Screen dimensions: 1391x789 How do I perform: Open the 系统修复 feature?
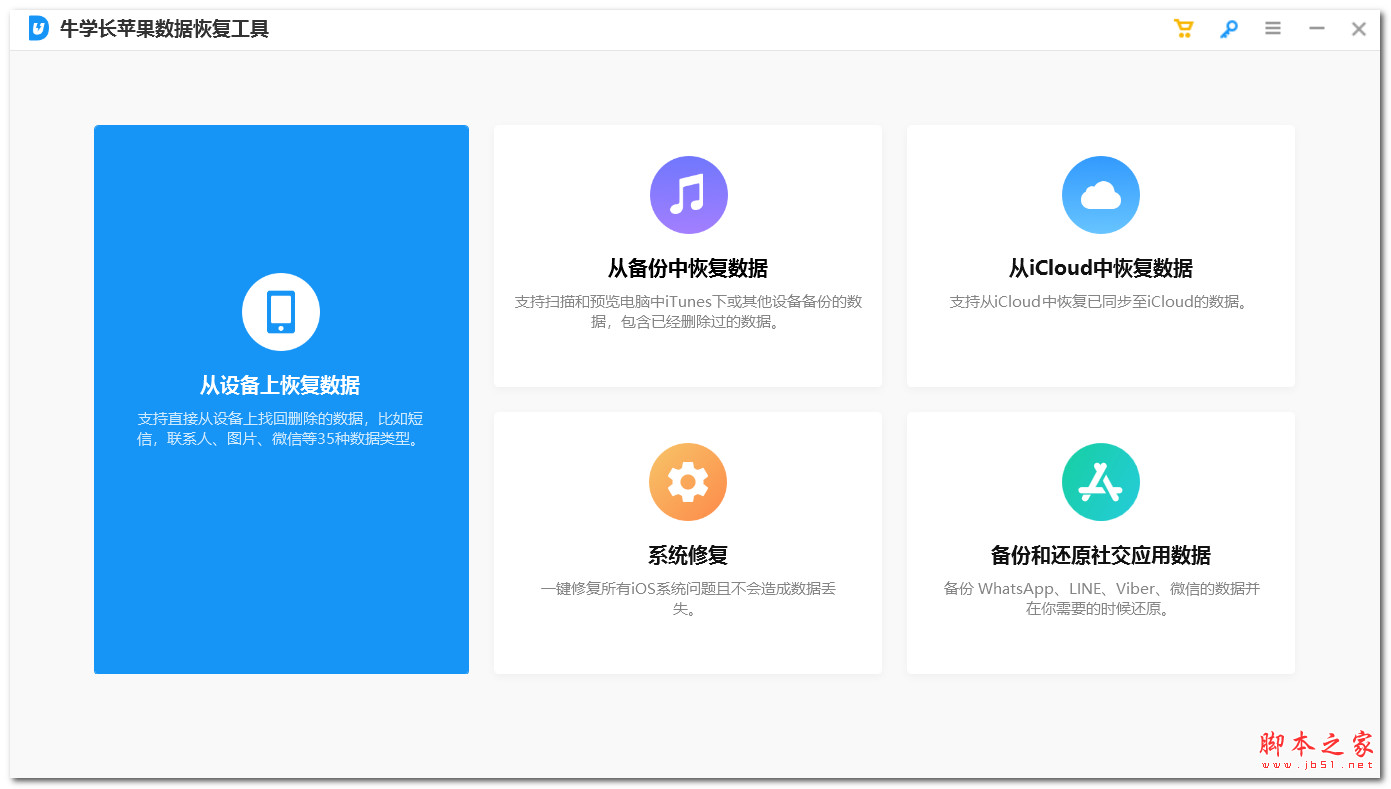(688, 543)
